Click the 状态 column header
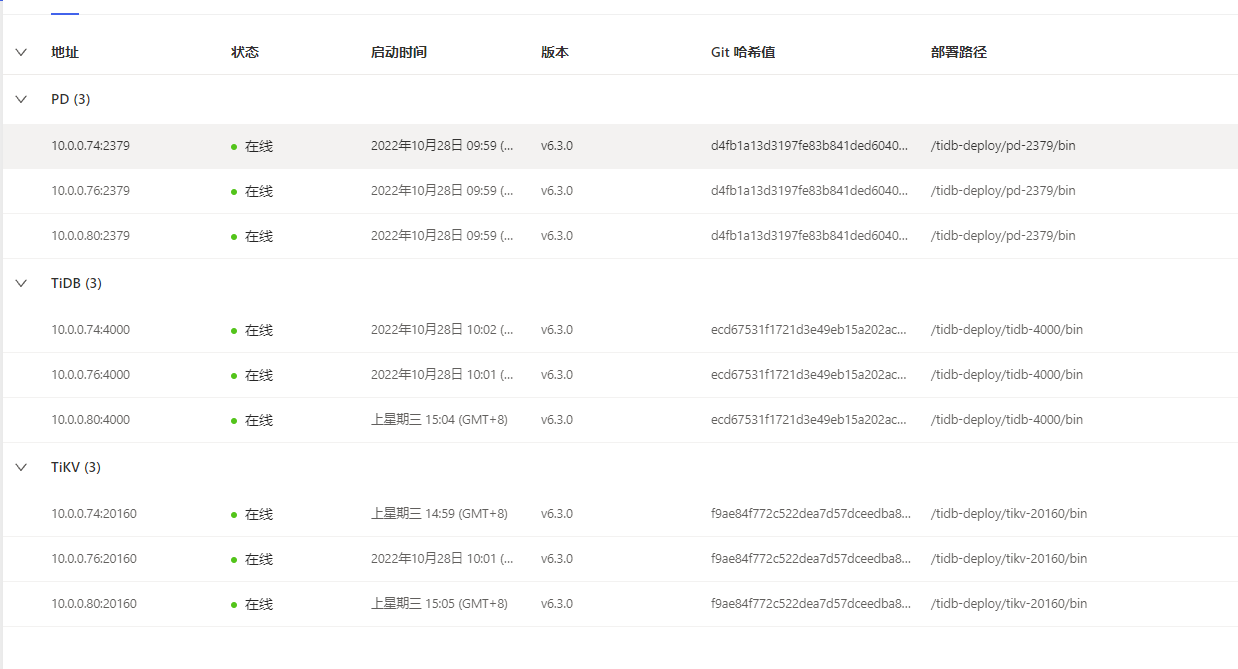 coord(245,52)
